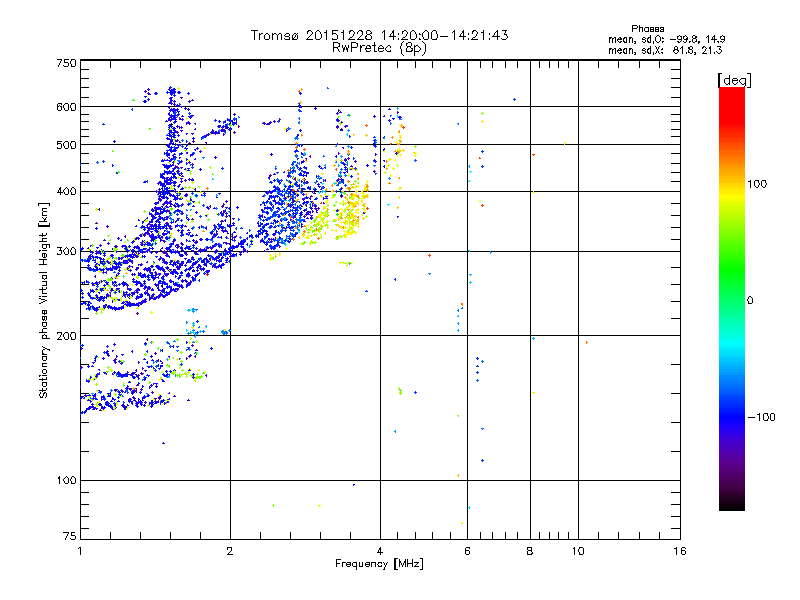The height and width of the screenshot is (600, 800).
Task: Click the x-axis '16' tick label
Action: pyautogui.click(x=680, y=551)
